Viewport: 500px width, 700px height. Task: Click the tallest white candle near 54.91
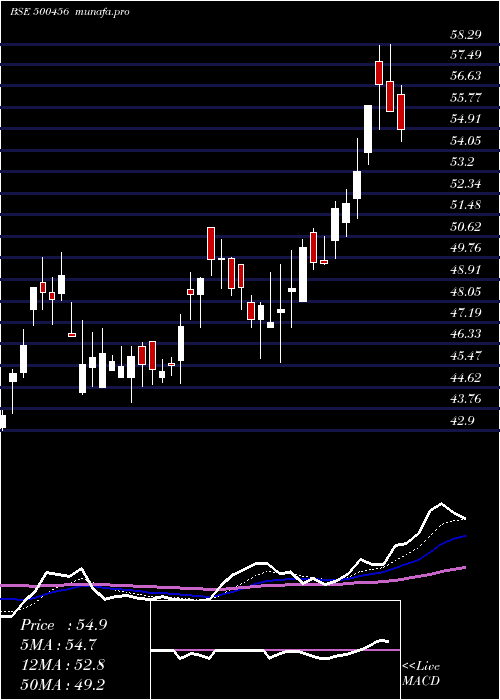coord(368,129)
